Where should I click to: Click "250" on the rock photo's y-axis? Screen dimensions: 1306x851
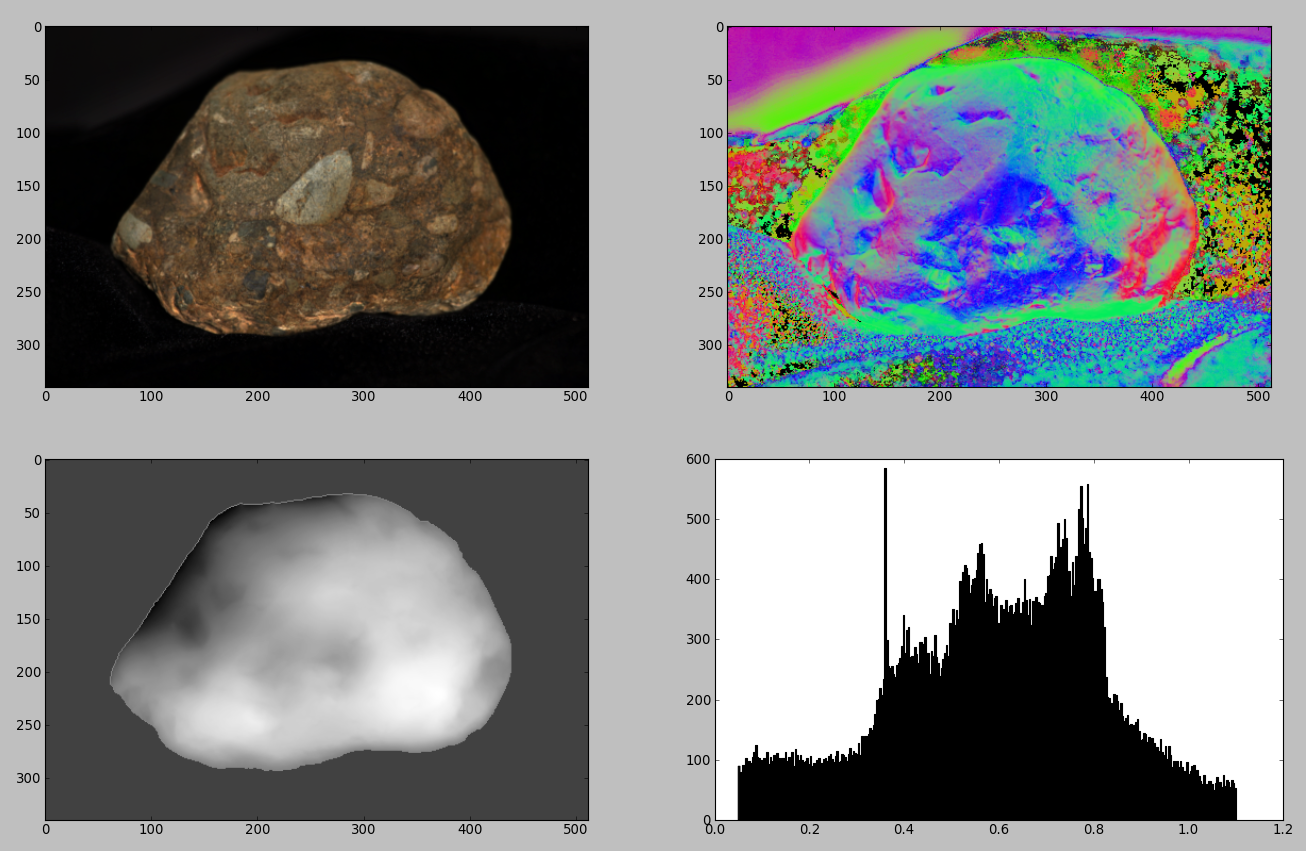coord(27,292)
